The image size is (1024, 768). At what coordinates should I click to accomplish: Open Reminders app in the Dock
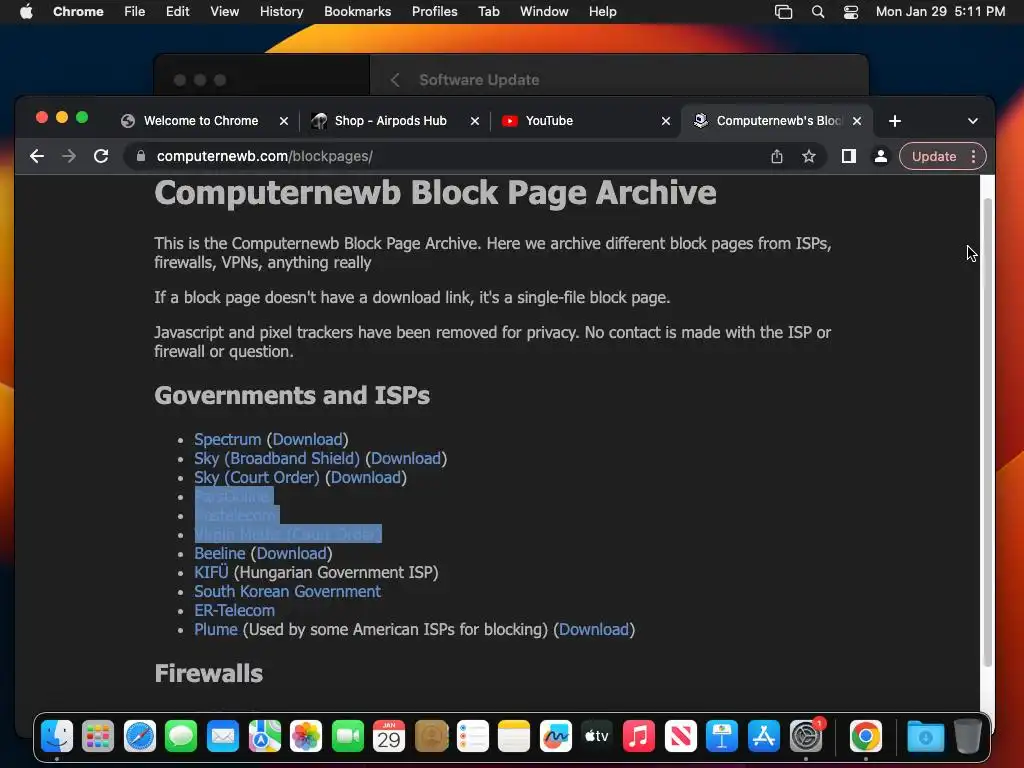tap(472, 737)
